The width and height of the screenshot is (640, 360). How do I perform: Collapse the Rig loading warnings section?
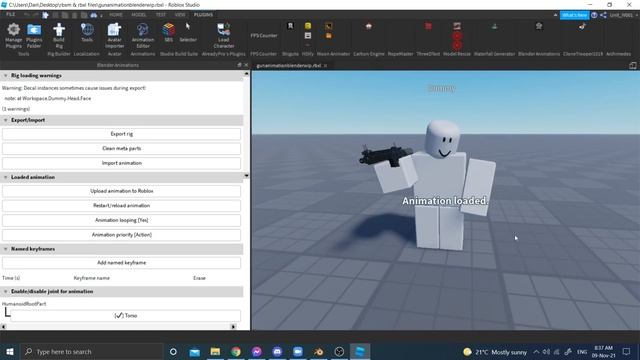tap(6, 76)
